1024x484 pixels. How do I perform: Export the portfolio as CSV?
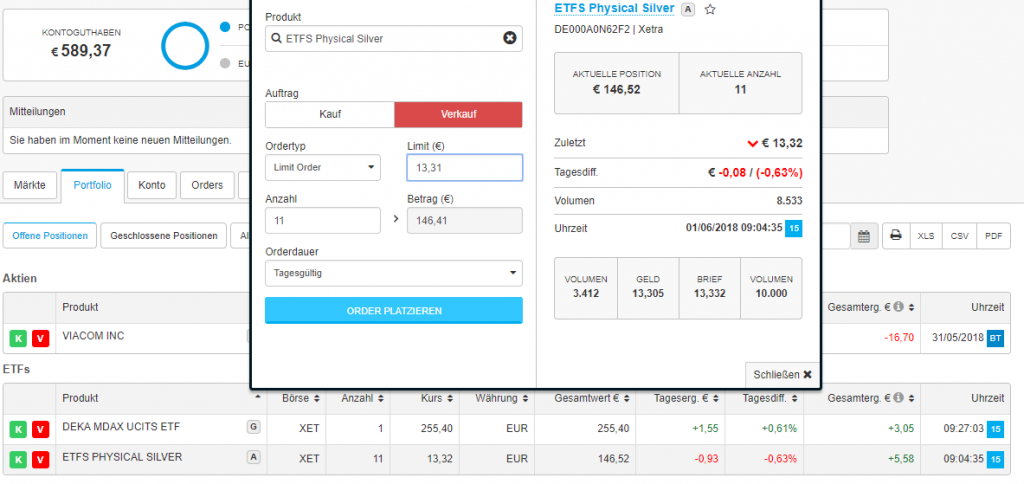click(x=960, y=236)
